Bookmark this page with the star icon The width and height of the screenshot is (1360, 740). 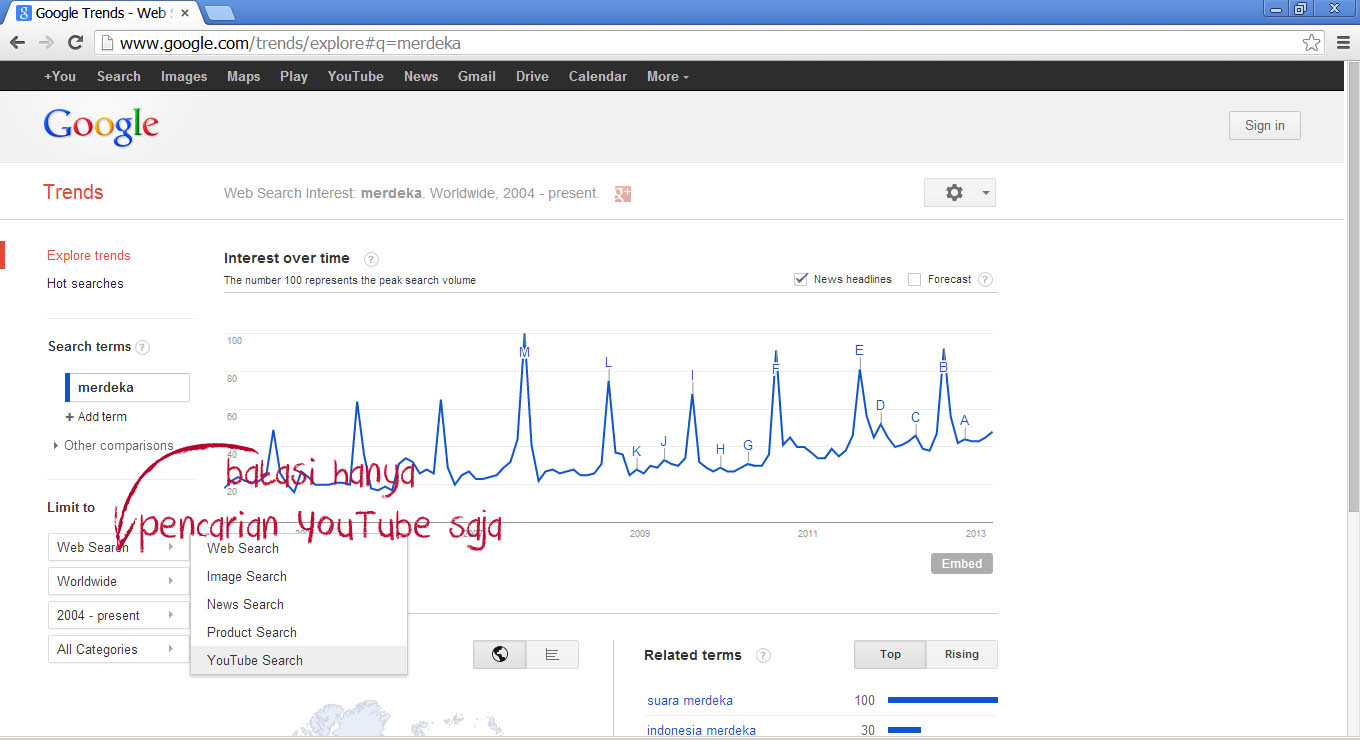[x=1311, y=43]
